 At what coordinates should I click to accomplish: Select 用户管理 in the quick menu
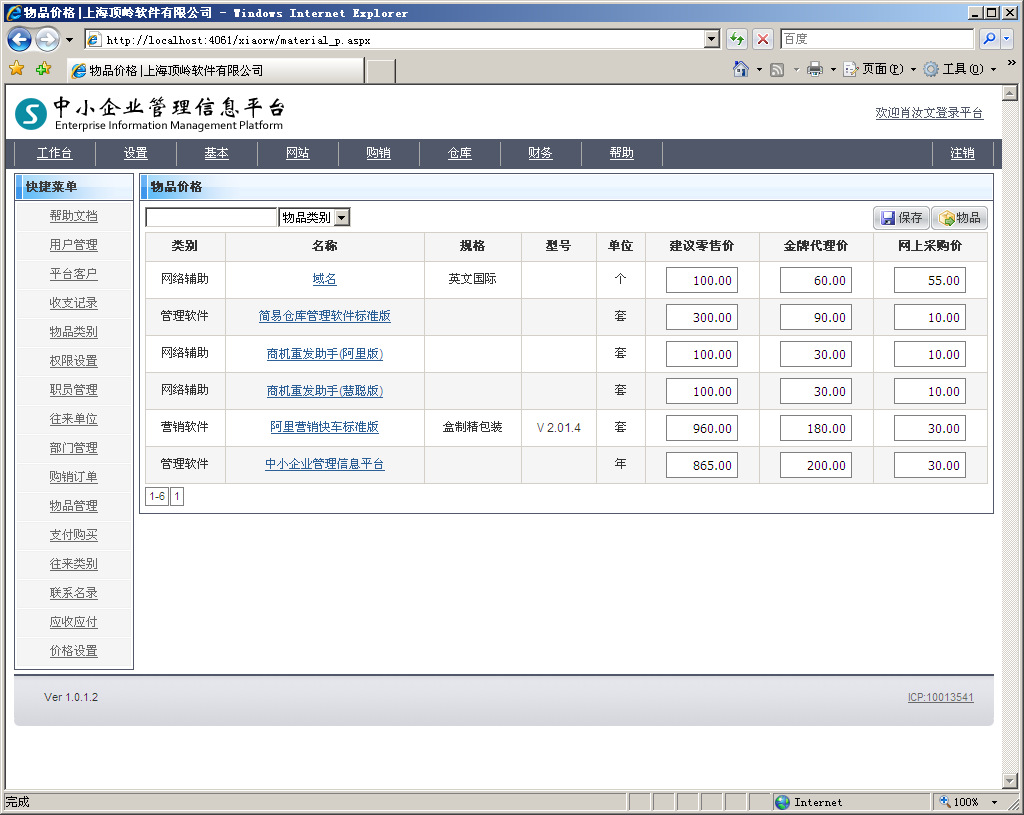[x=74, y=245]
